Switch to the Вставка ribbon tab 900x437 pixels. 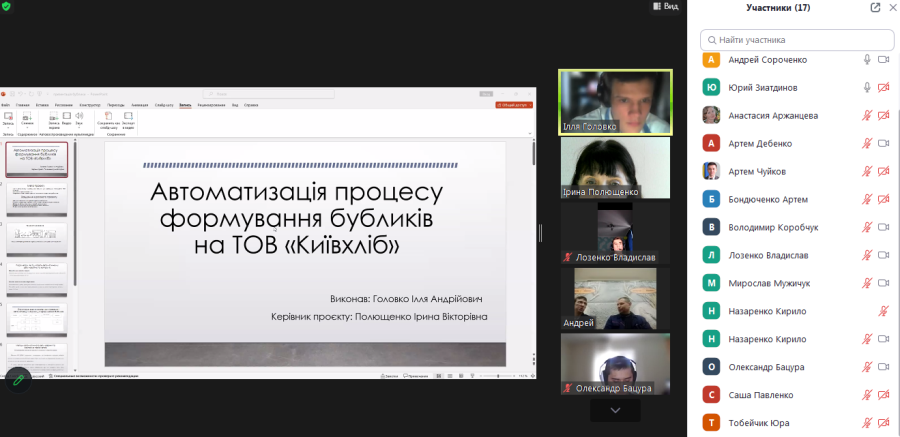tap(42, 105)
